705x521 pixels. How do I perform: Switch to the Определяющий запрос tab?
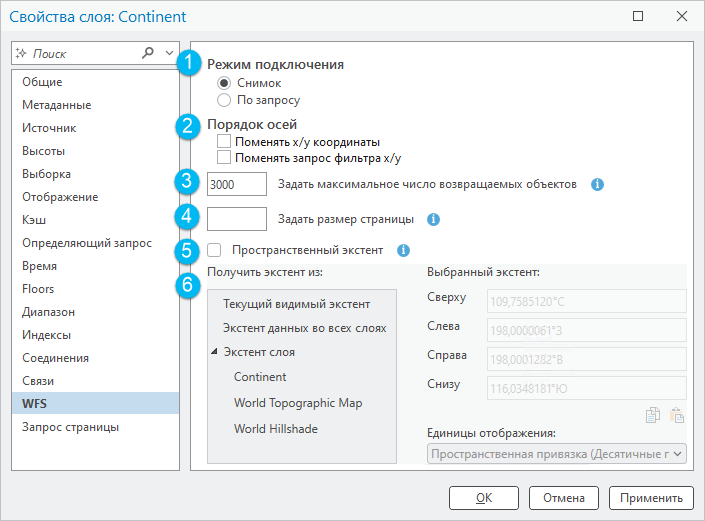(x=86, y=243)
